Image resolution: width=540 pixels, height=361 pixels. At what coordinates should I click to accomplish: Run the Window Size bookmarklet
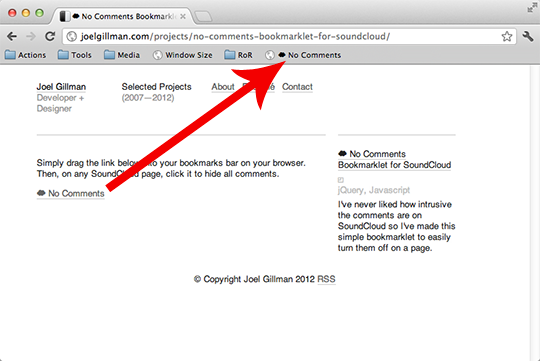pos(183,55)
